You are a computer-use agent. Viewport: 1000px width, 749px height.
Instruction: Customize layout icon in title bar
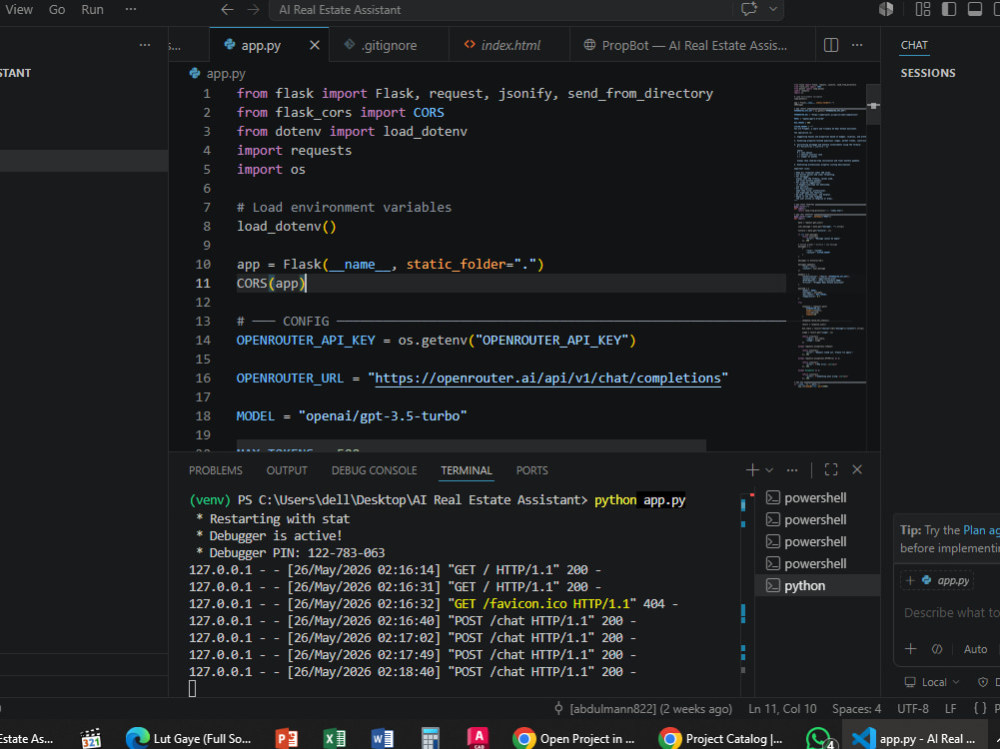click(x=923, y=9)
